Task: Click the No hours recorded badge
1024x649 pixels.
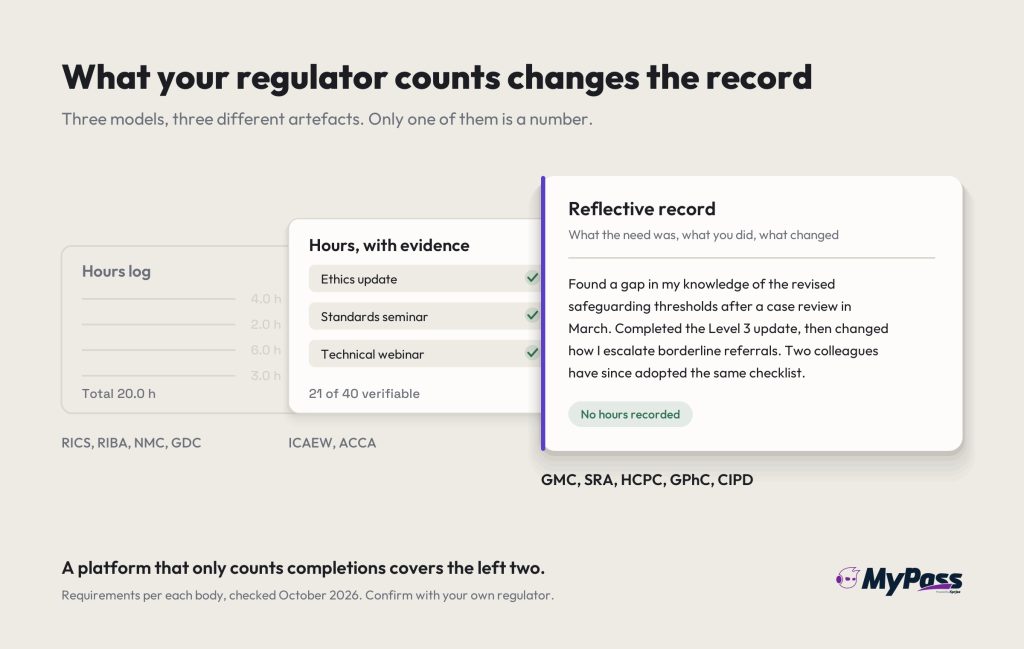Action: click(x=630, y=415)
